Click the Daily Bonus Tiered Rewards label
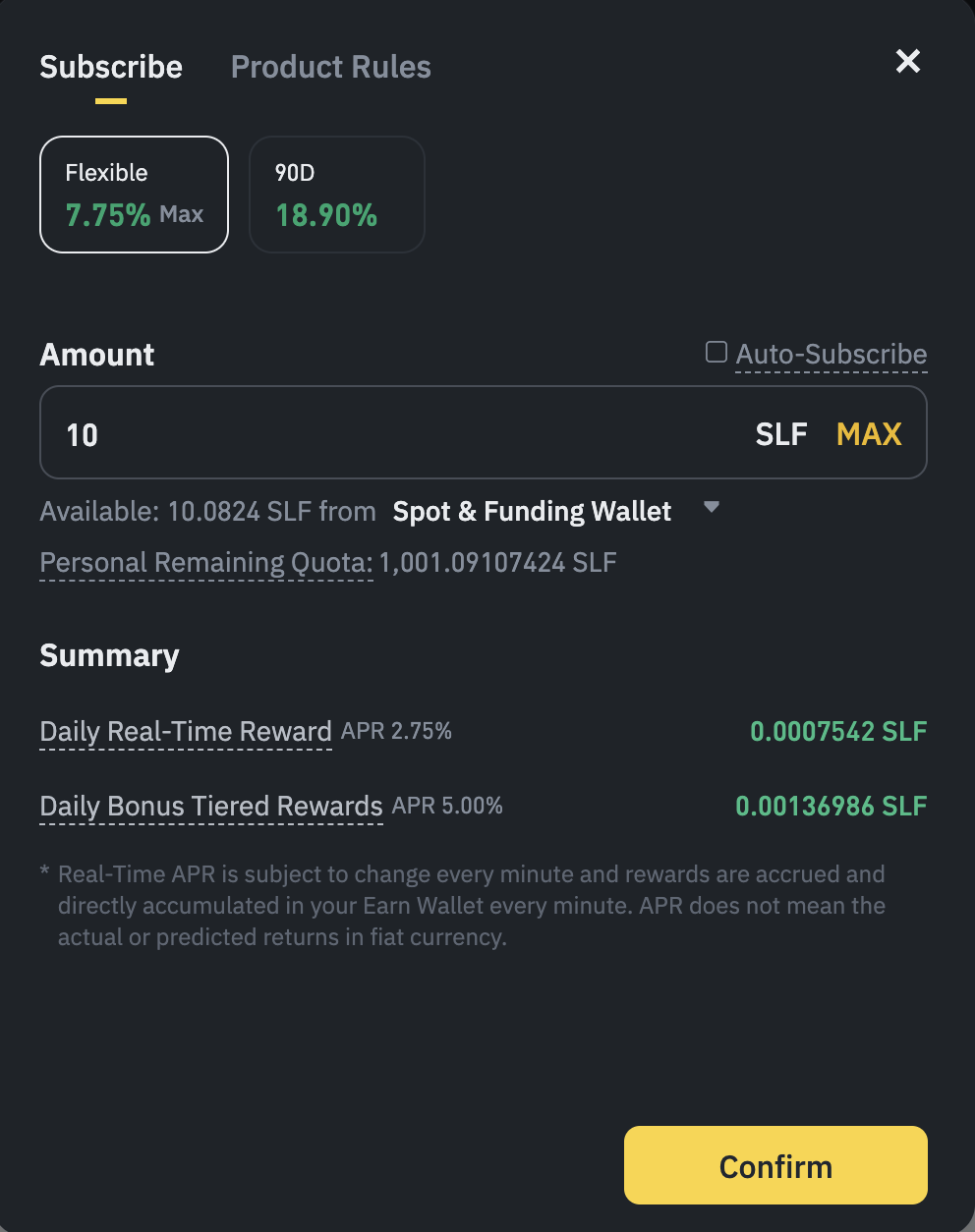Viewport: 975px width, 1232px height. pyautogui.click(x=211, y=806)
